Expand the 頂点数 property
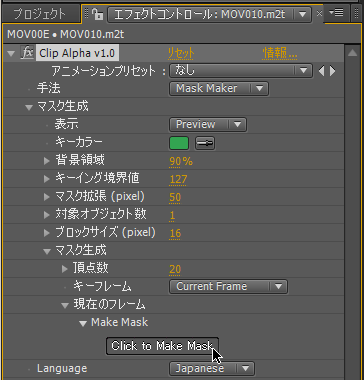 (x=65, y=269)
